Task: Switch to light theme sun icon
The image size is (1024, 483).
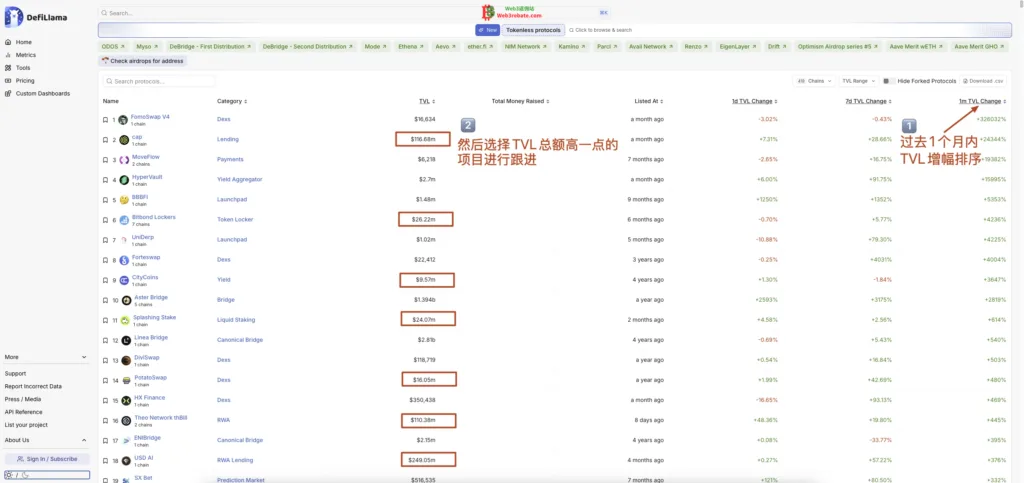Action: tap(9, 475)
